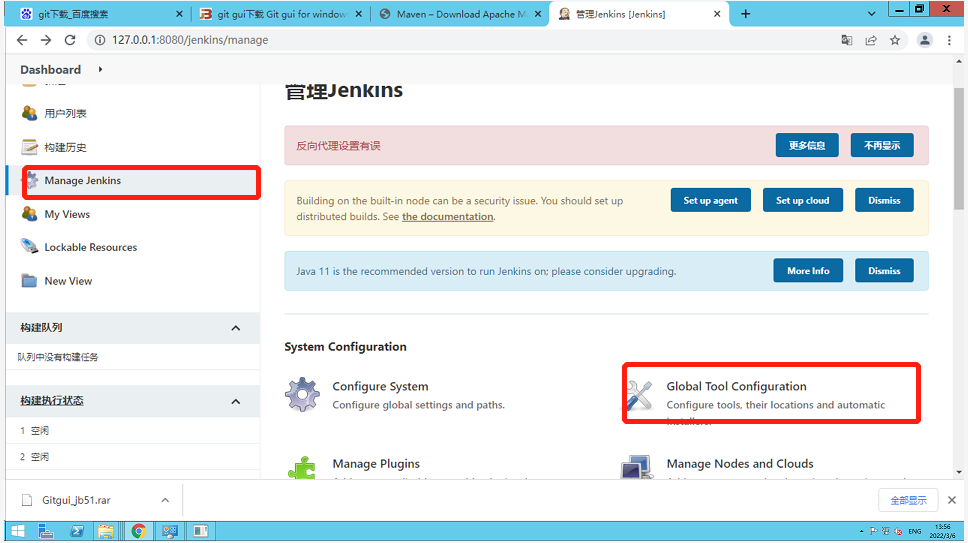
Task: Share this page from address bar
Action: coord(870,40)
